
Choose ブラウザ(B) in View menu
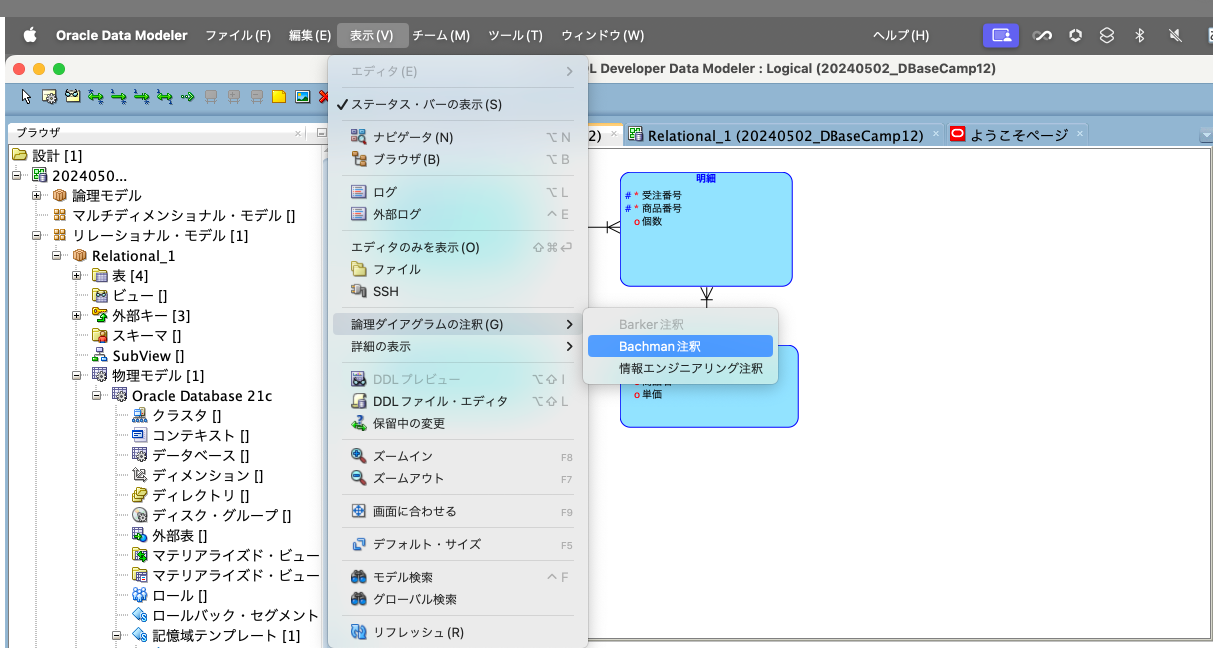459,159
